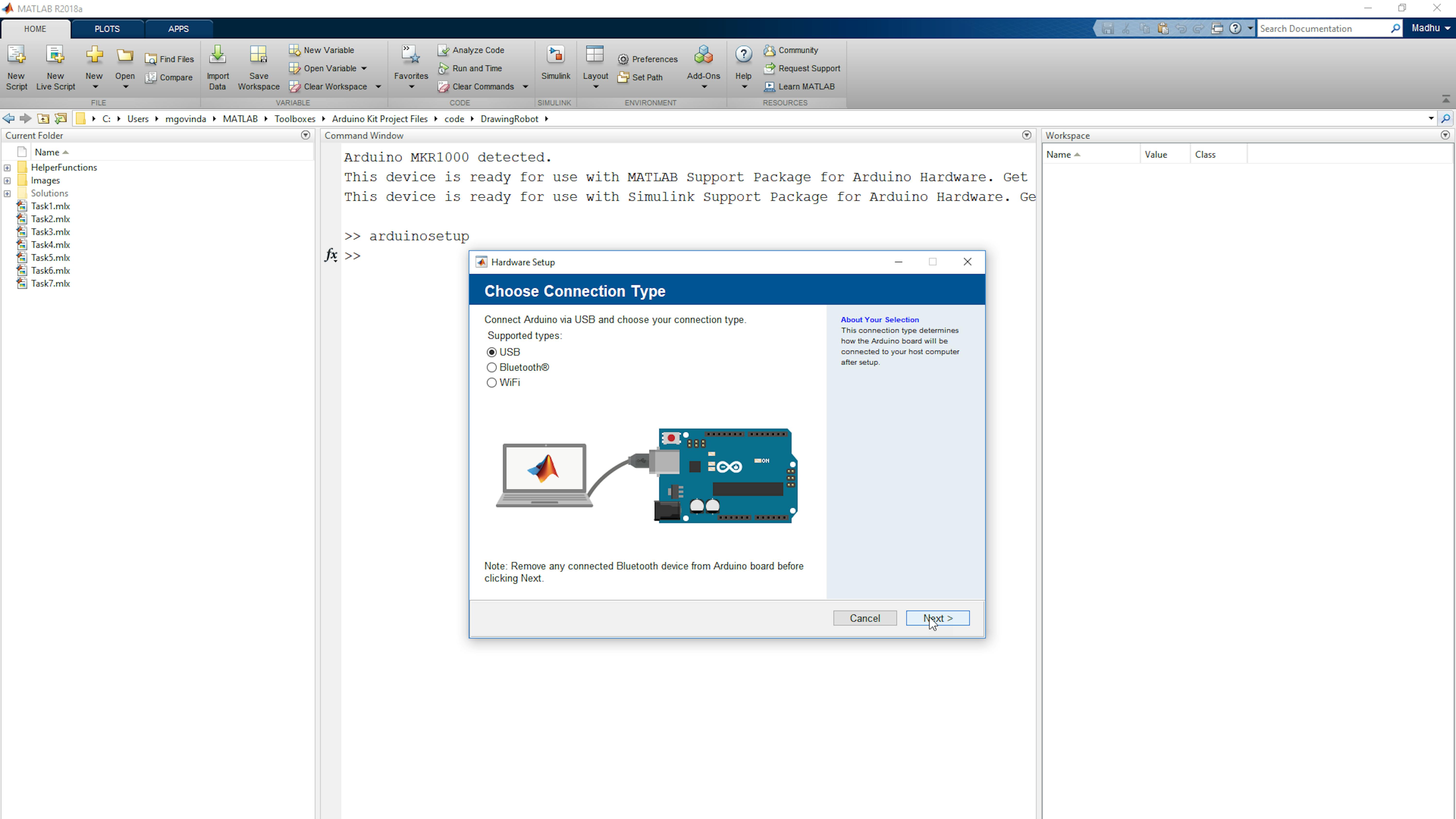Expand the Images folder
This screenshot has width=1456, height=819.
(7, 180)
